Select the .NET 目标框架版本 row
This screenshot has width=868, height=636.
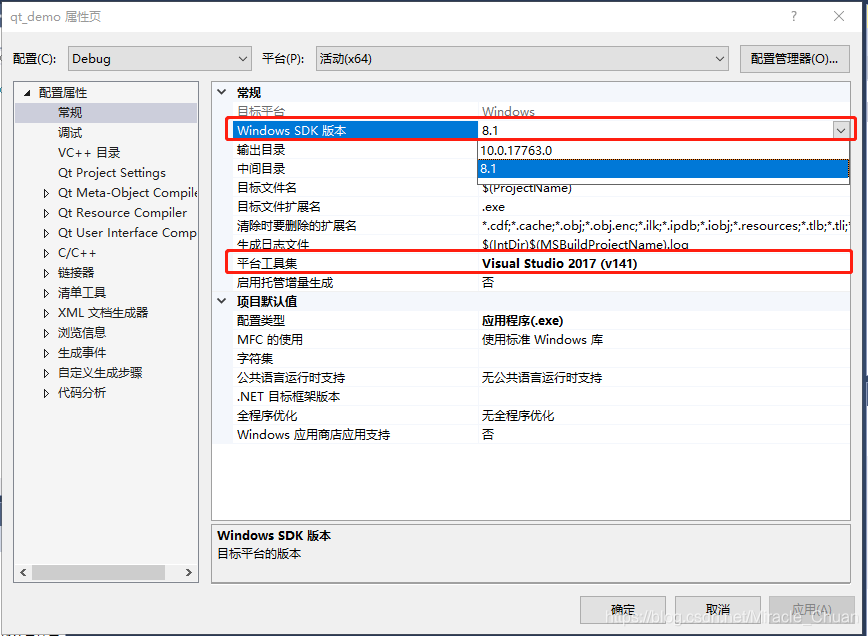coord(541,397)
